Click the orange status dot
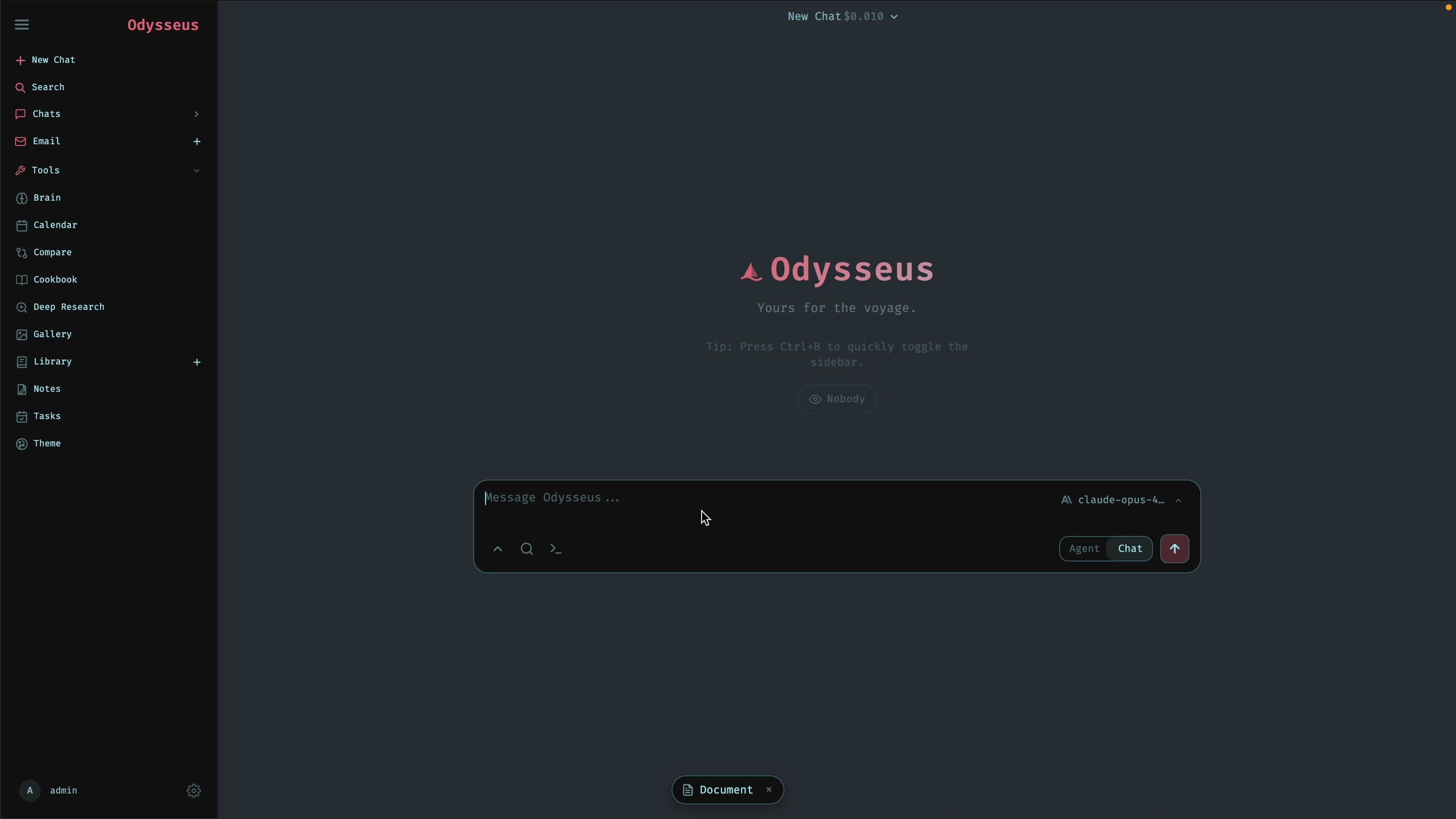Screen dimensions: 1456x819 point(1449,7)
